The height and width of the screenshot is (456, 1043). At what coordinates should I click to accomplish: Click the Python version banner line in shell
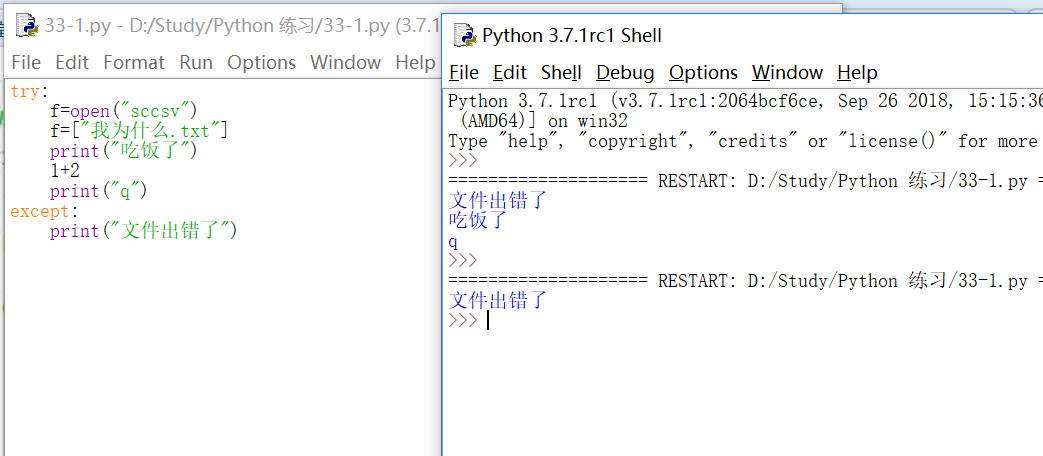745,101
